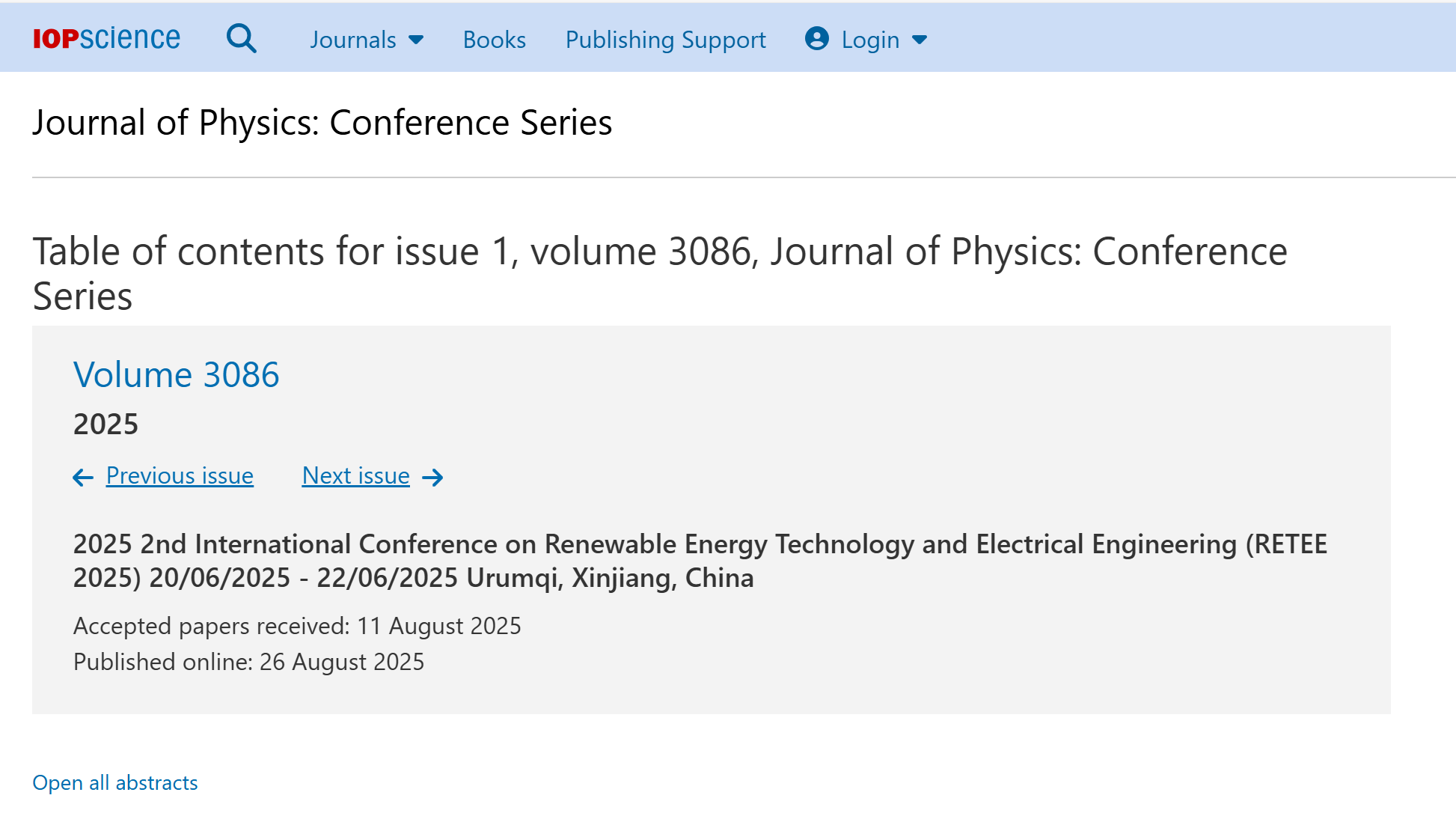Open the Publishing Support page
The height and width of the screenshot is (825, 1456).
[x=665, y=40]
